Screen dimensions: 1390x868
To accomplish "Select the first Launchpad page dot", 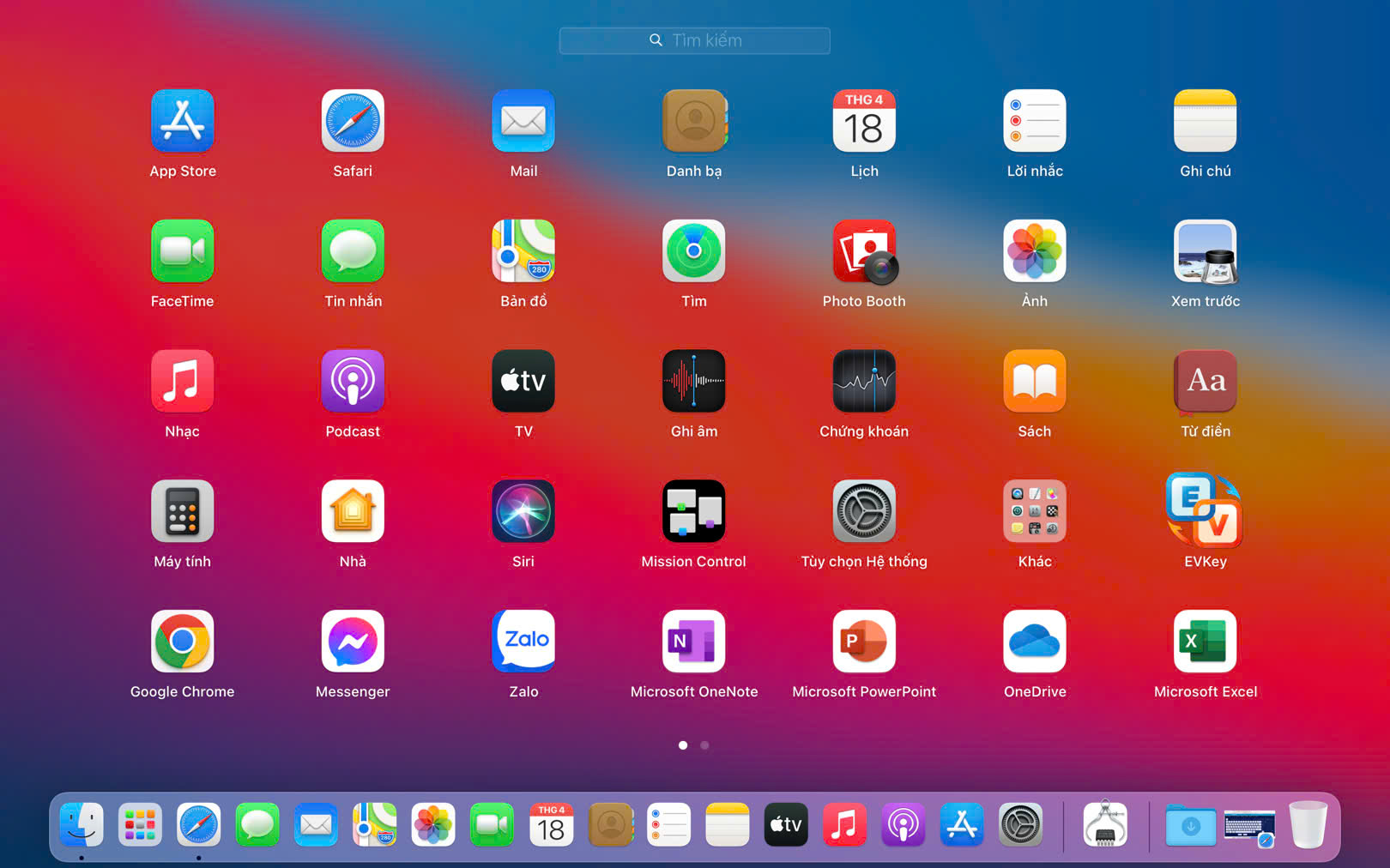I will pyautogui.click(x=683, y=745).
